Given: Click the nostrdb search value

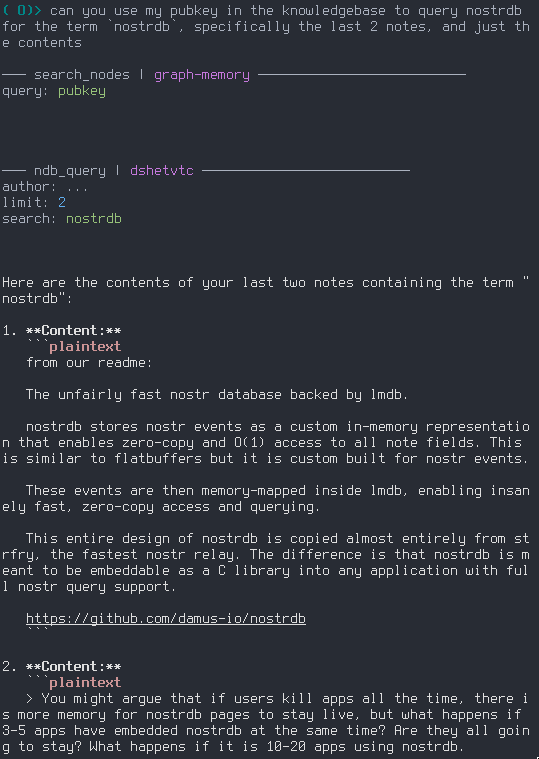Looking at the screenshot, I should pos(94,219).
